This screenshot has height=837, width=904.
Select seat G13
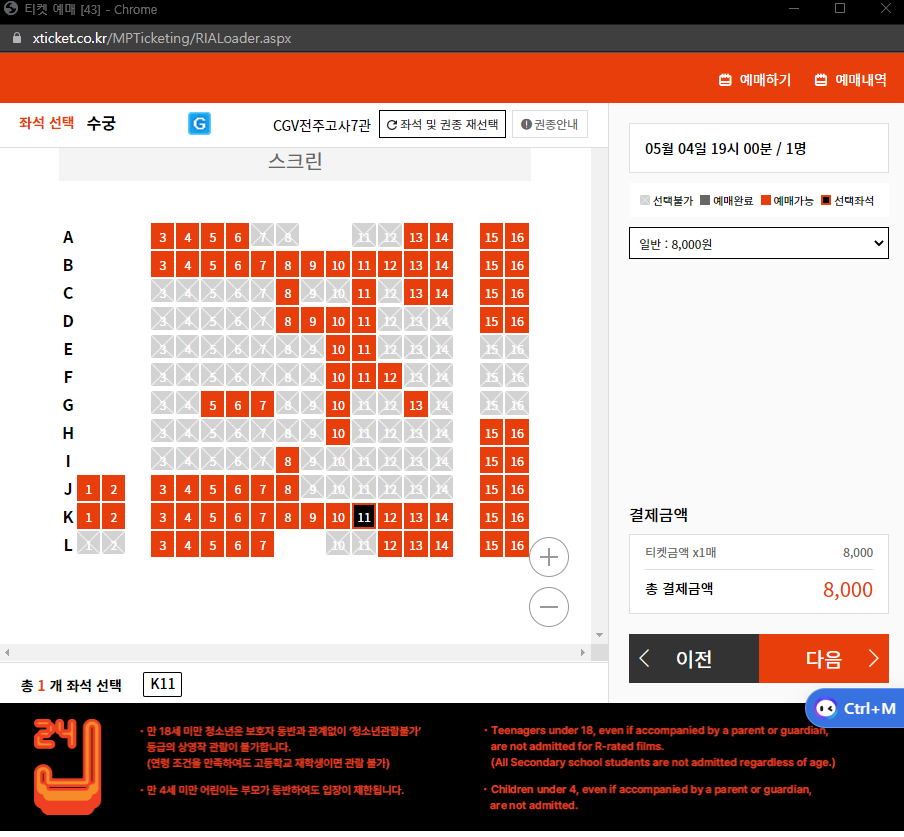[x=416, y=405]
